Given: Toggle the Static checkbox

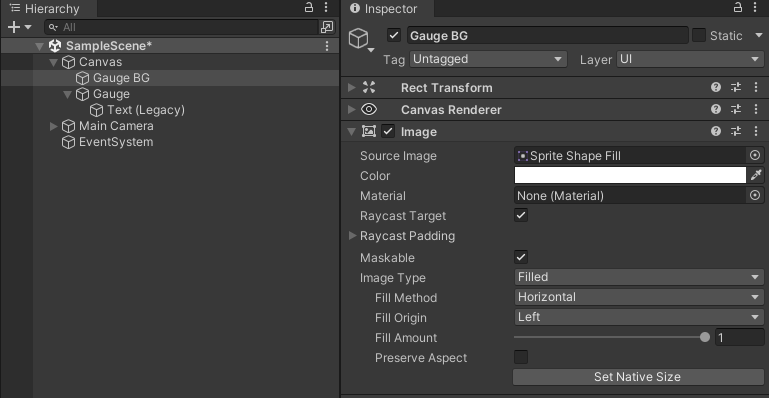Looking at the screenshot, I should 699,35.
